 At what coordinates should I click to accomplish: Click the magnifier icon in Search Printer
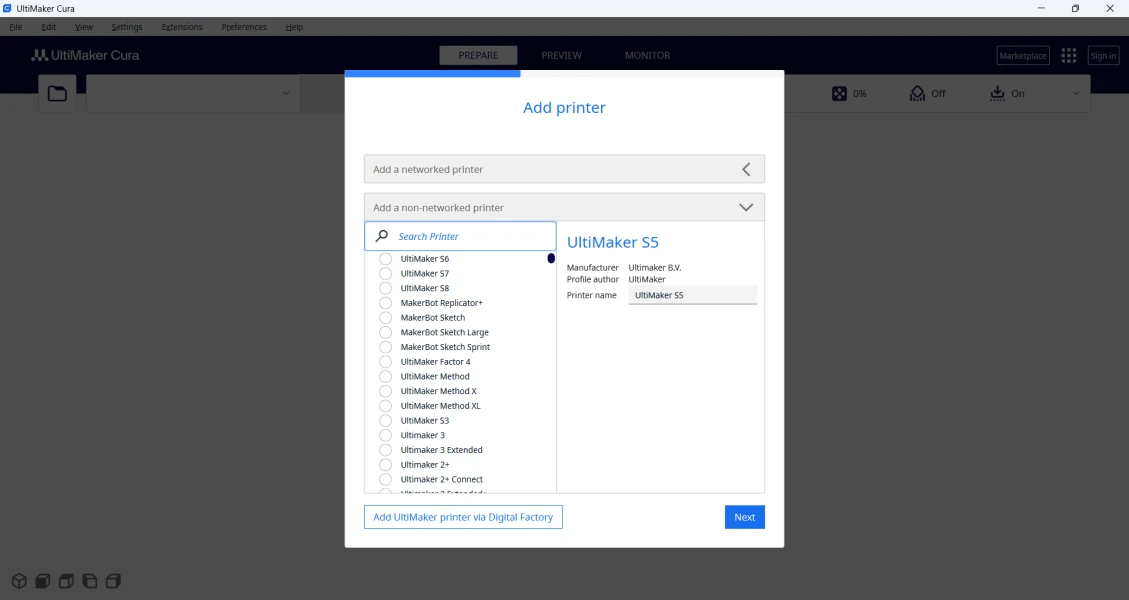381,237
